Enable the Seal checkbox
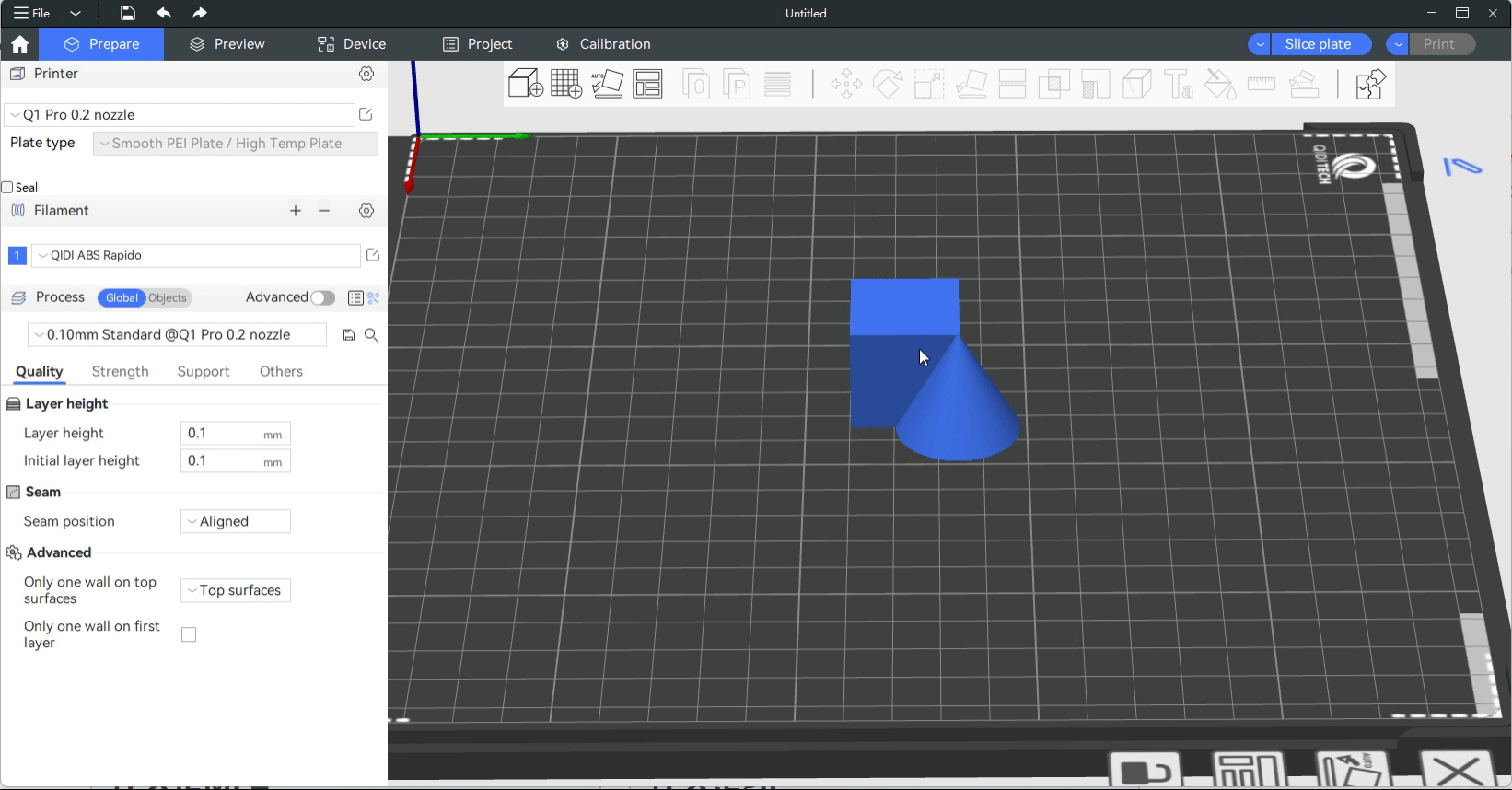The image size is (1512, 790). coord(7,187)
